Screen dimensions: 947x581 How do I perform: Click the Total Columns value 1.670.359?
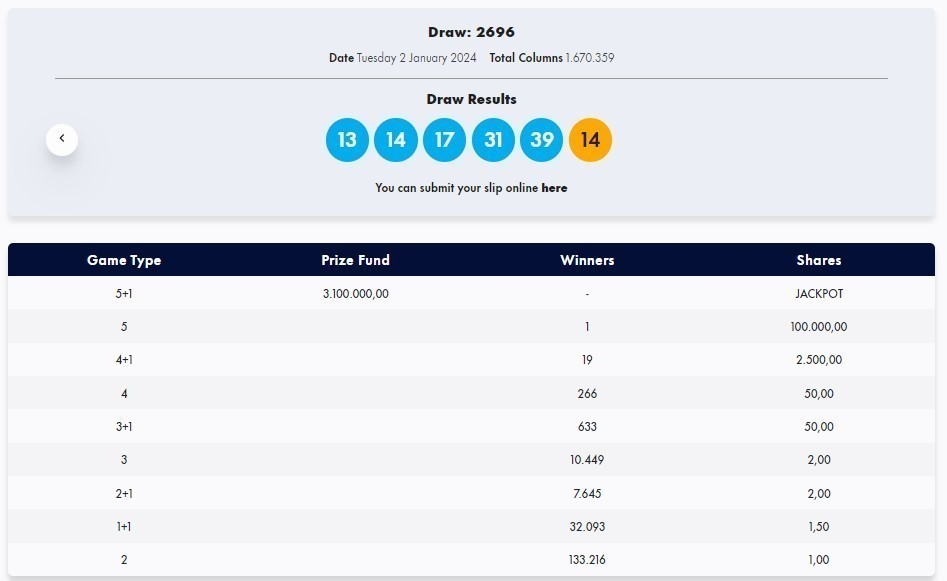coord(589,58)
